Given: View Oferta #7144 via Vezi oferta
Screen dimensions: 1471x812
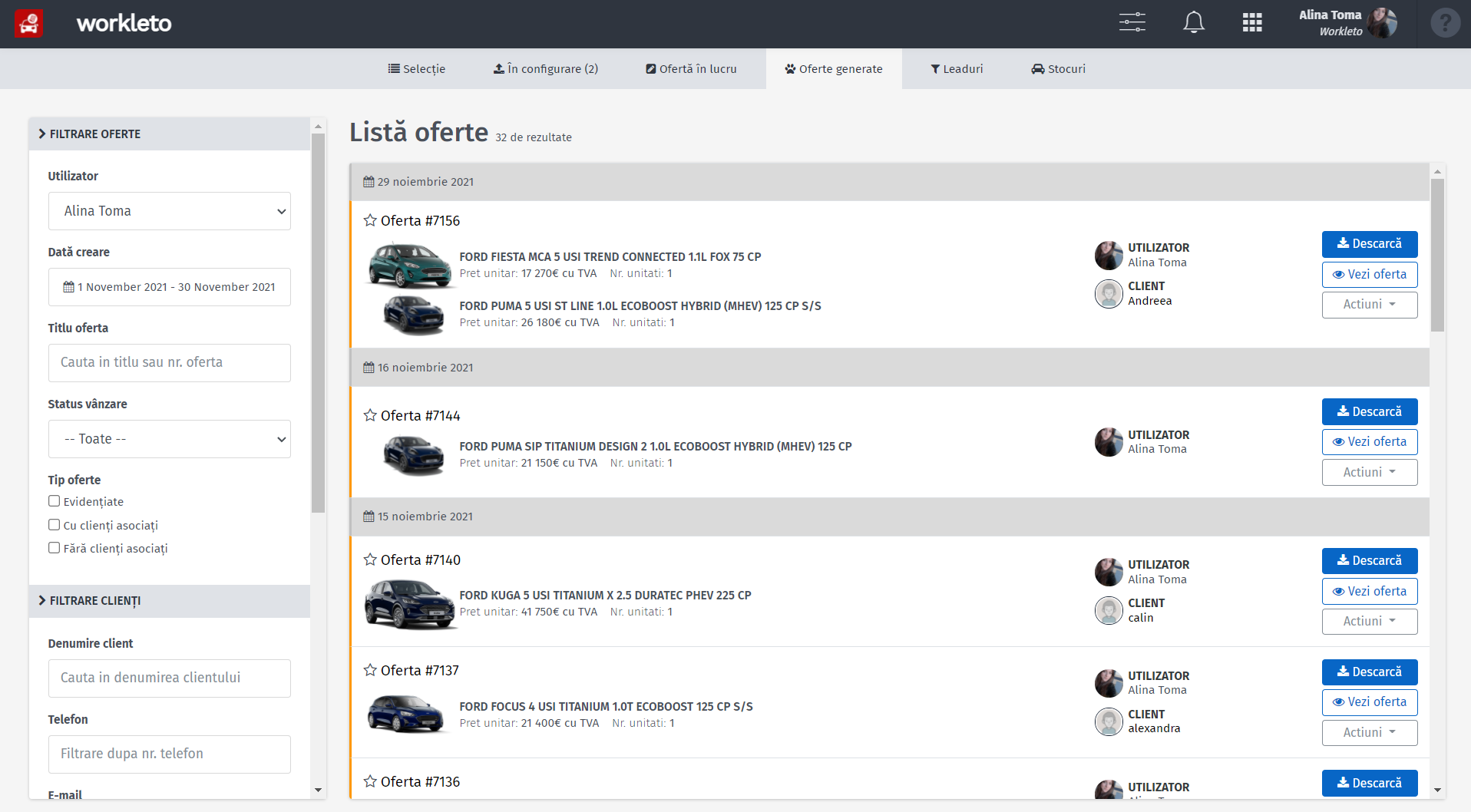Looking at the screenshot, I should tap(1370, 442).
